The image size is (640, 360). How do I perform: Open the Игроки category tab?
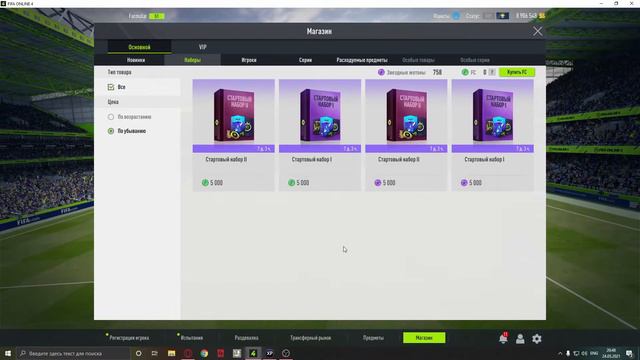[249, 60]
